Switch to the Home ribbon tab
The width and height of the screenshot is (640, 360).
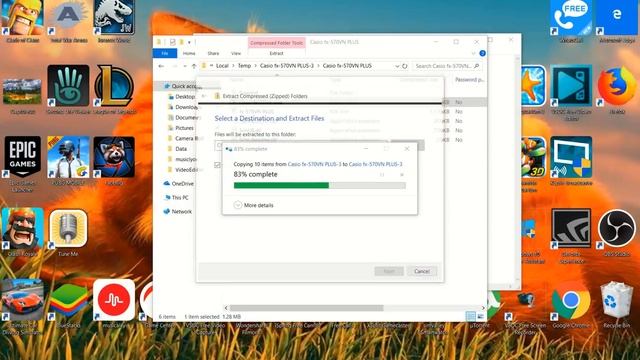click(189, 53)
